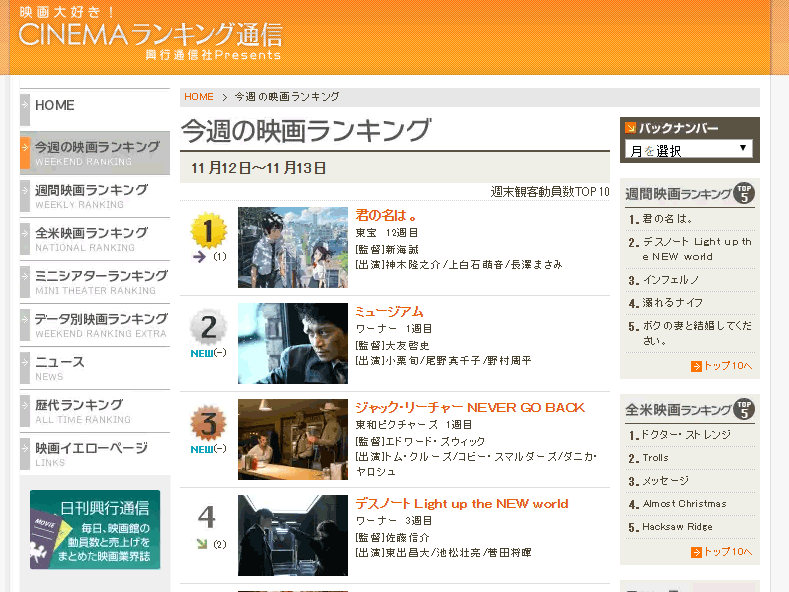Click the gold number 1 rank badge
The width and height of the screenshot is (789, 592).
click(x=208, y=231)
